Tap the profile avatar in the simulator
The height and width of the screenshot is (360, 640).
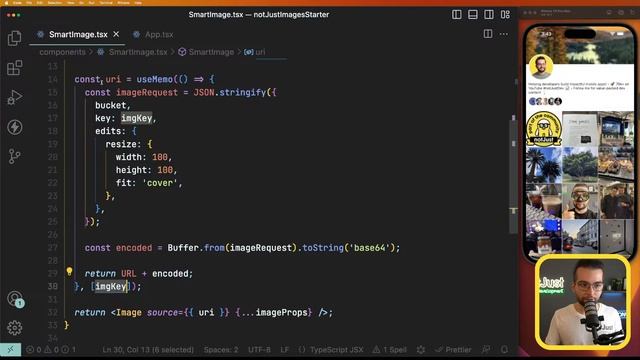click(x=541, y=66)
